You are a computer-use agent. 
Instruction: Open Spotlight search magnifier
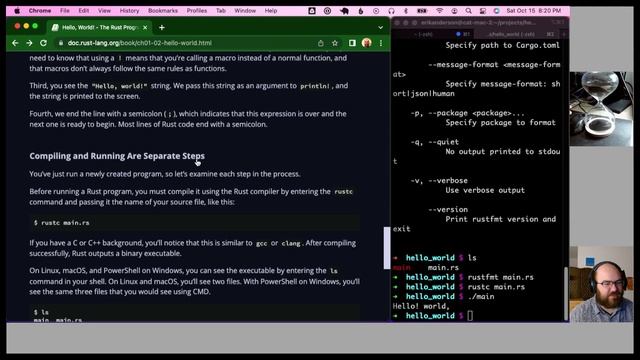pos(469,11)
